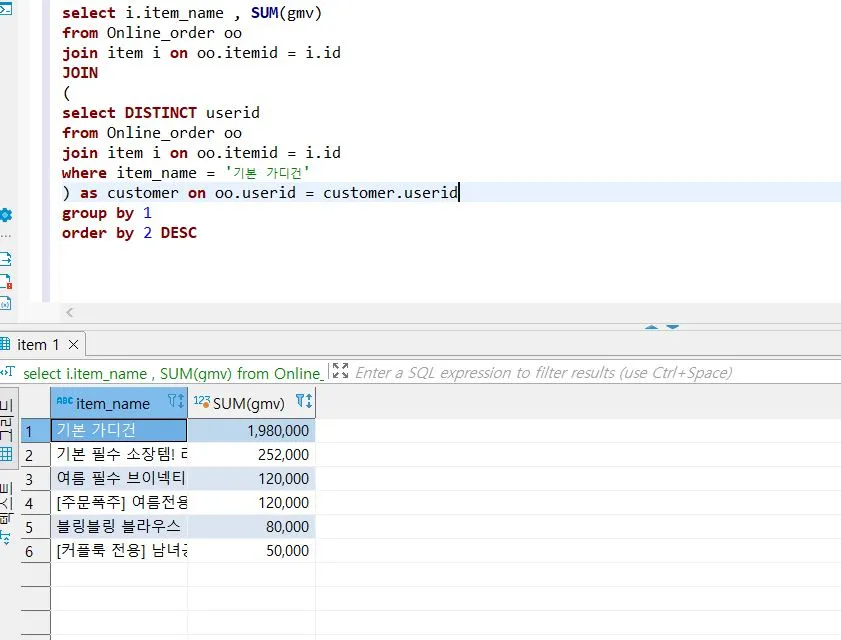
Task: Open the SQL console terminal icon
Action: click(5, 9)
